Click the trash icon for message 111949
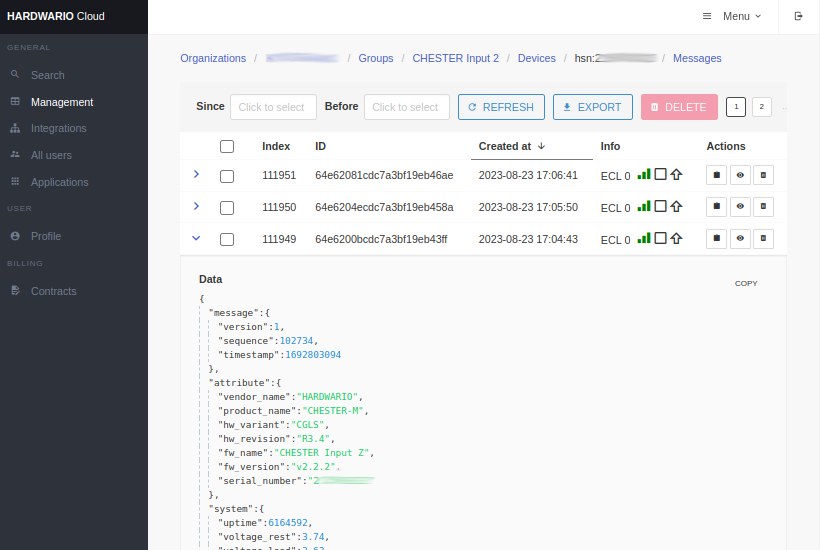The image size is (820, 550). click(x=763, y=239)
